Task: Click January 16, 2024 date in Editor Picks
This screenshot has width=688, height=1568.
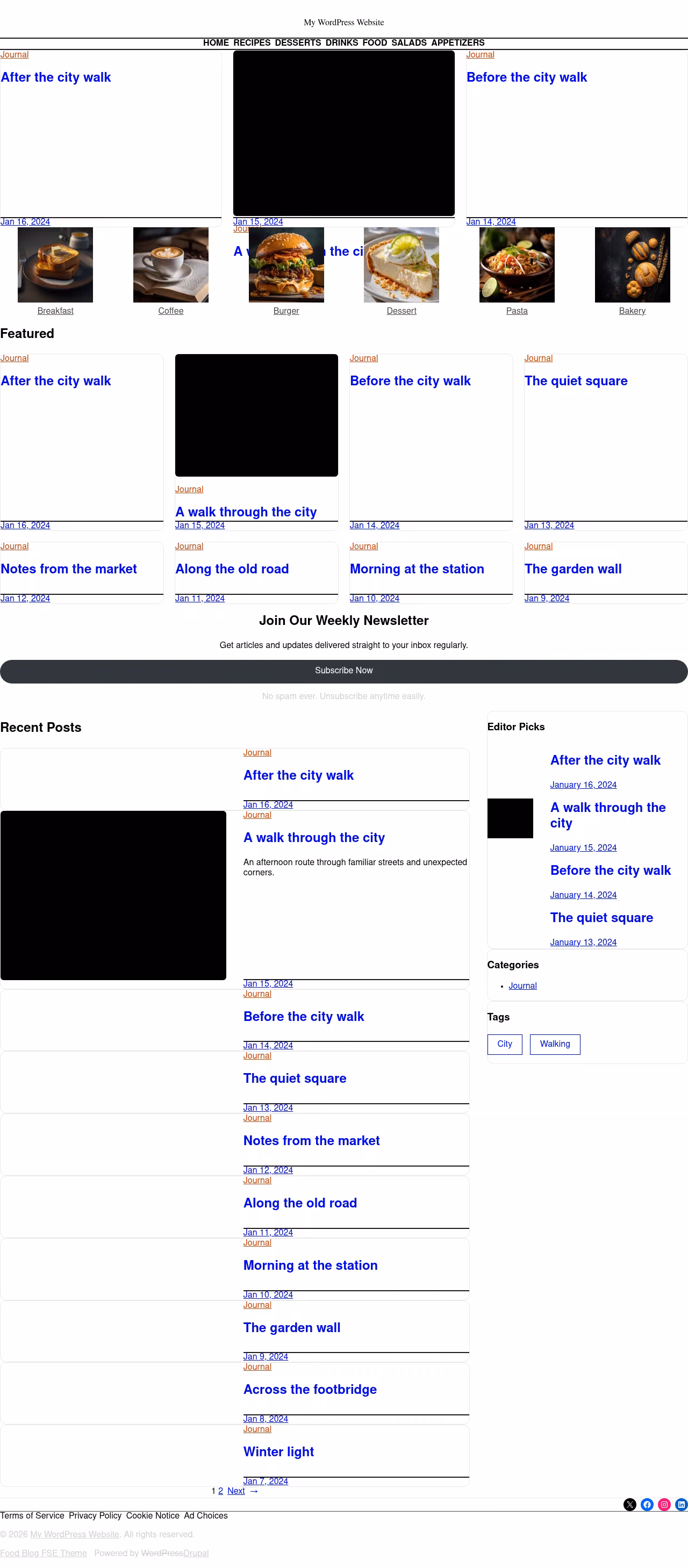Action: [583, 785]
